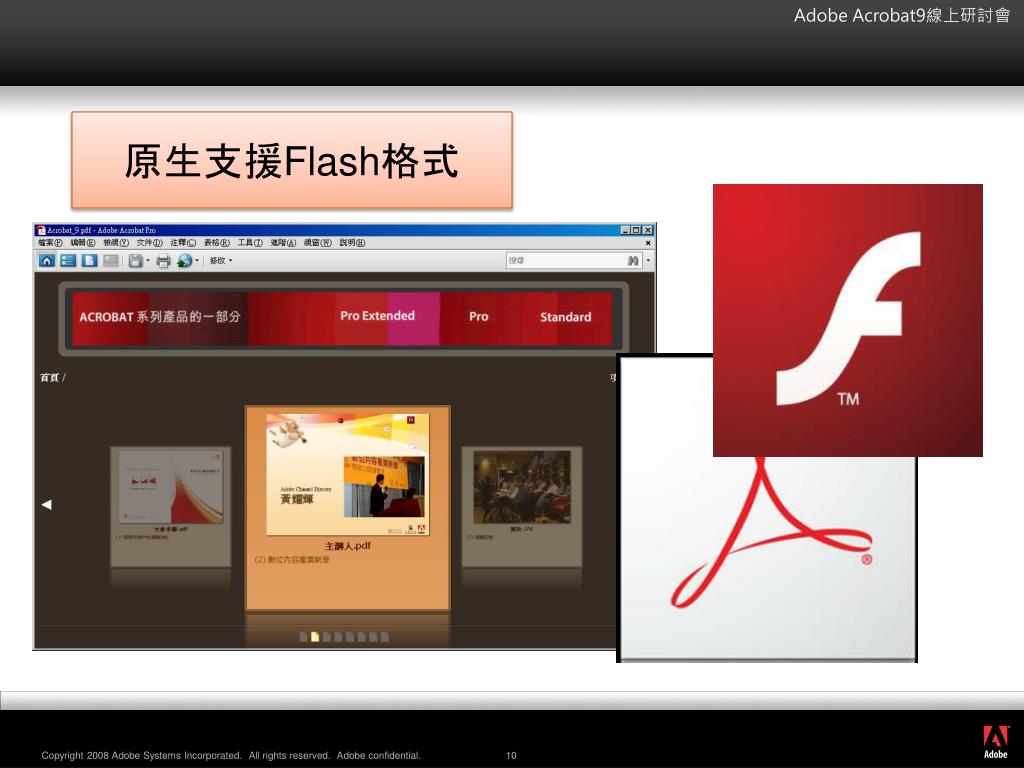Open the 表格(R) menu
Image resolution: width=1024 pixels, height=768 pixels.
(216, 243)
